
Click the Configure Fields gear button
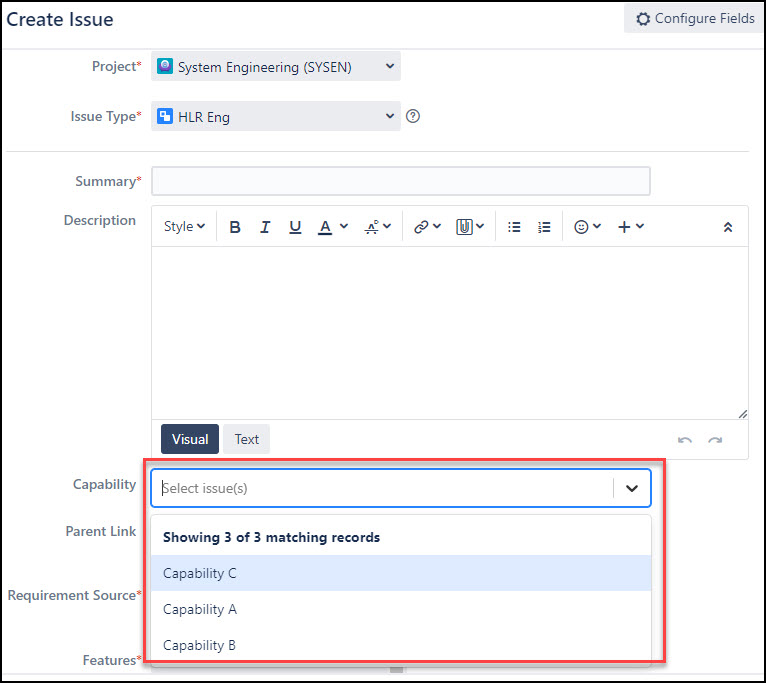694,19
